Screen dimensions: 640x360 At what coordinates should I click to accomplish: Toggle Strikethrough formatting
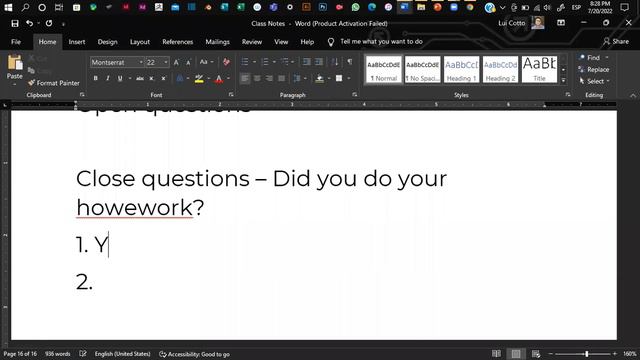(x=140, y=78)
